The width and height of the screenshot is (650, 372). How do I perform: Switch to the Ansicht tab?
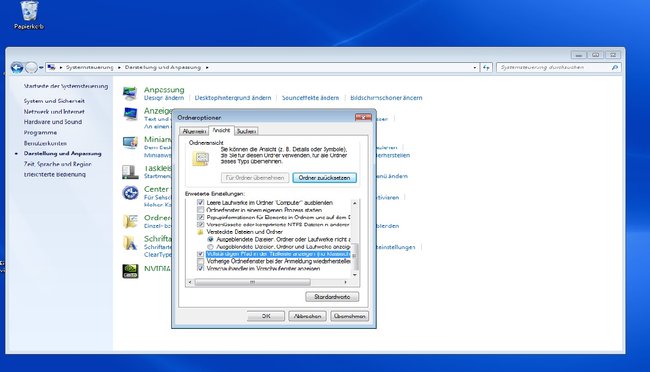point(221,130)
